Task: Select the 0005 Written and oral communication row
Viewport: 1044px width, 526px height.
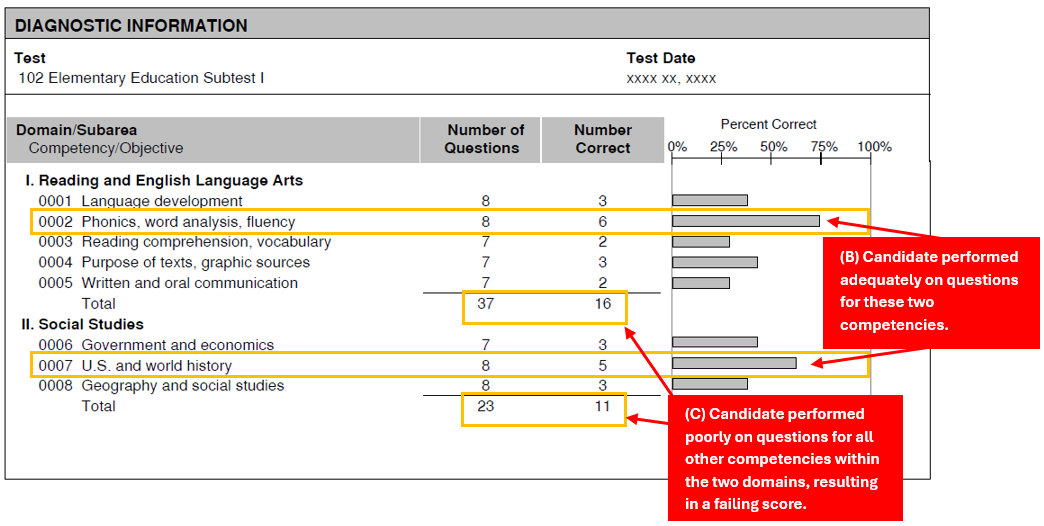Action: [x=168, y=283]
